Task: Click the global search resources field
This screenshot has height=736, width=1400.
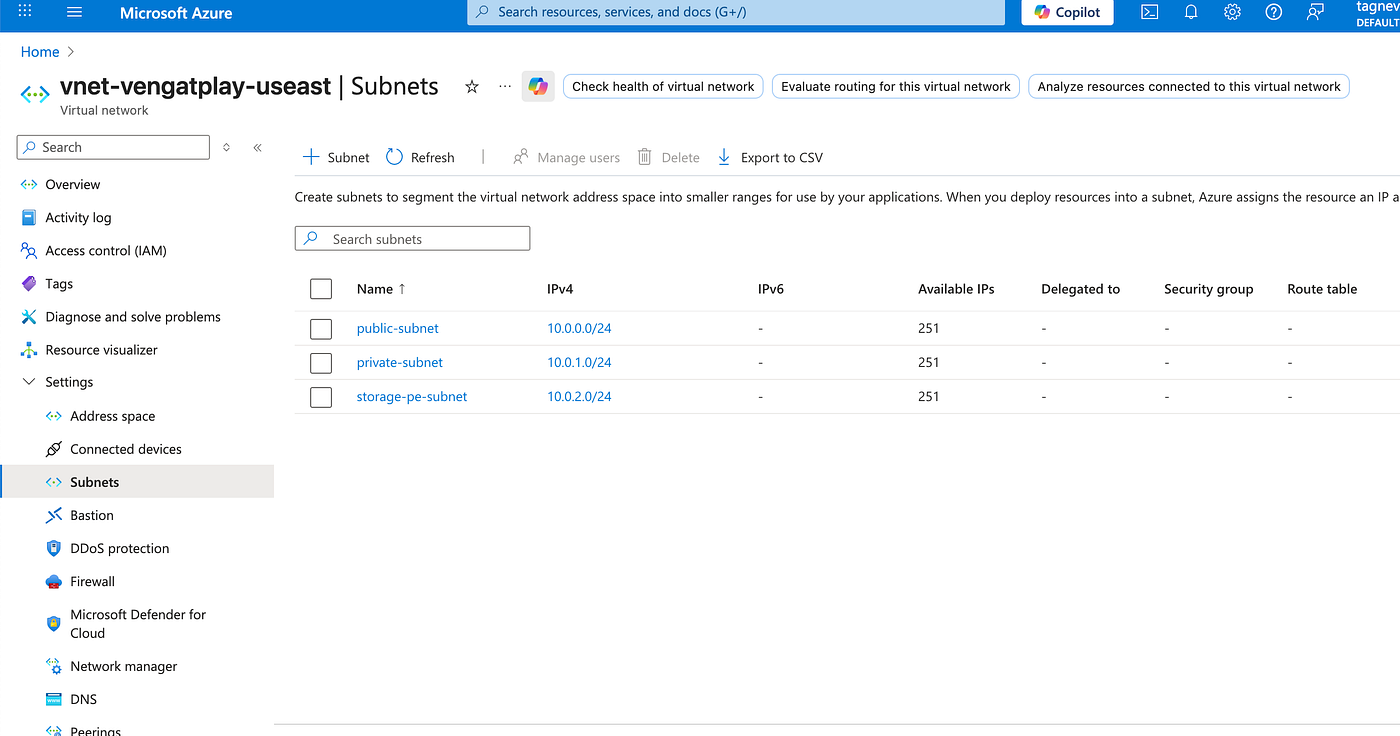Action: [736, 12]
